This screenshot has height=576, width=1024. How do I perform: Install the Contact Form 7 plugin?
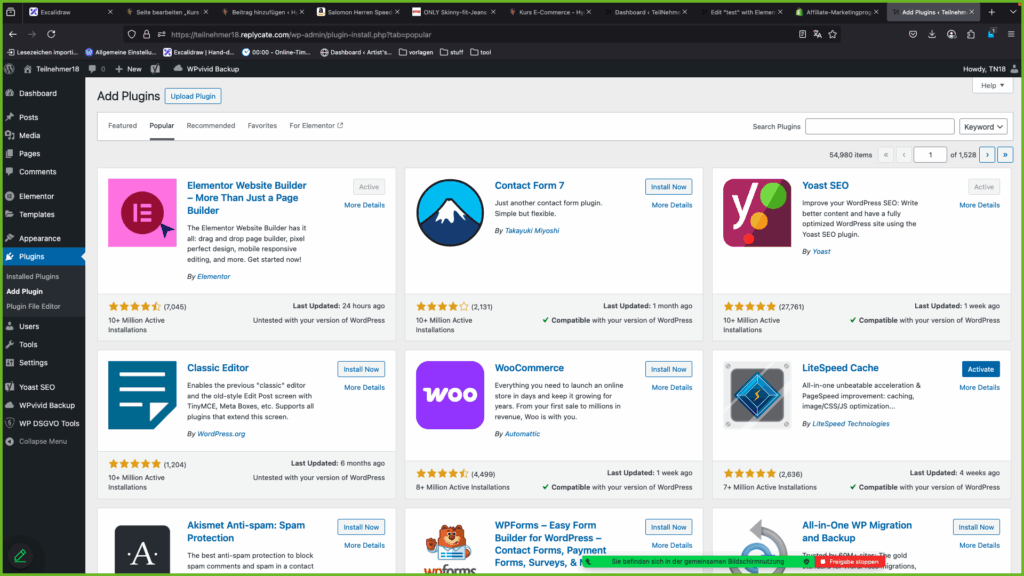pyautogui.click(x=668, y=187)
